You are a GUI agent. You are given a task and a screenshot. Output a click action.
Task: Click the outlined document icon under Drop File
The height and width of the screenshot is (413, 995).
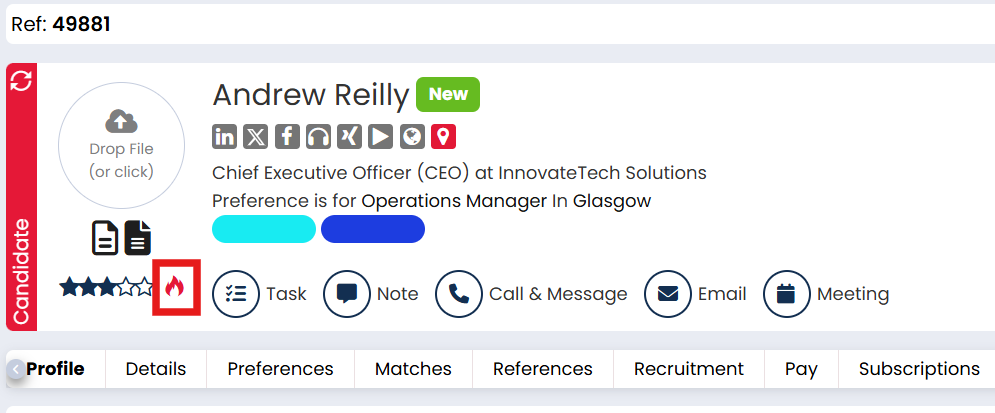click(105, 238)
